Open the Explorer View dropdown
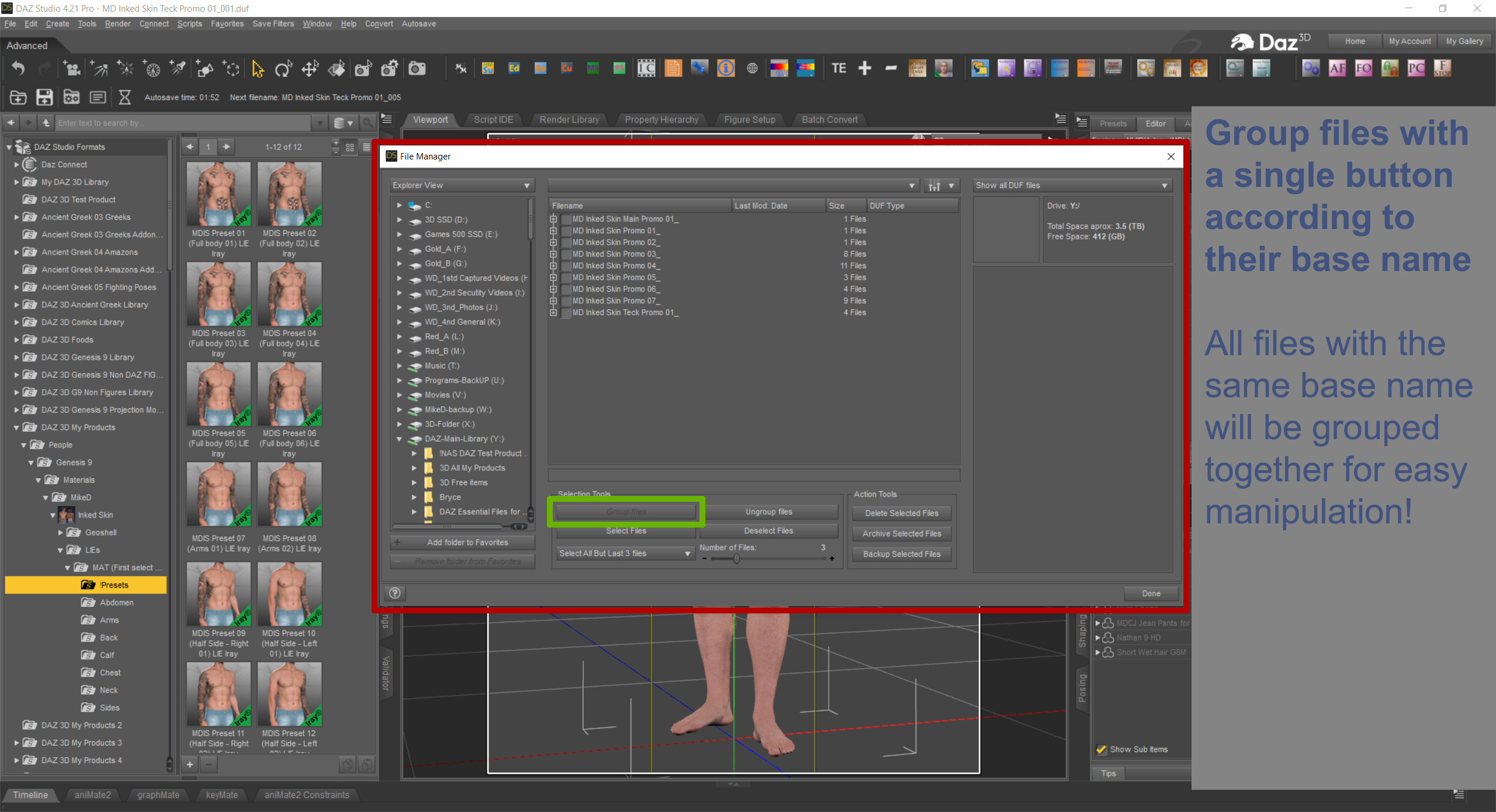The image size is (1496, 812). pos(462,185)
